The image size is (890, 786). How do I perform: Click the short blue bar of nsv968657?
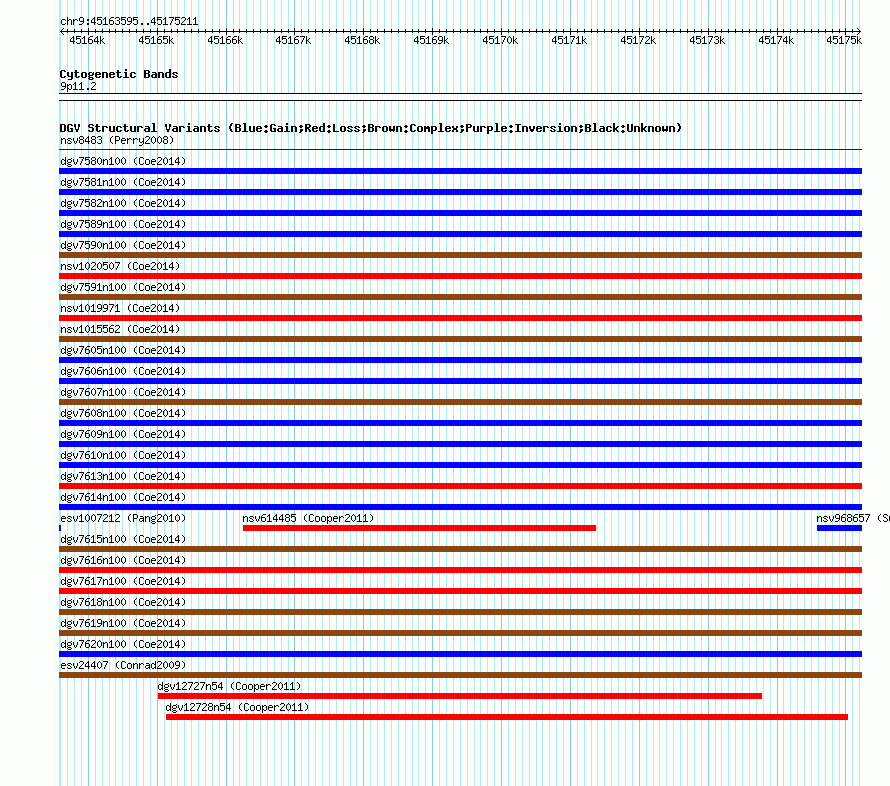coord(839,528)
